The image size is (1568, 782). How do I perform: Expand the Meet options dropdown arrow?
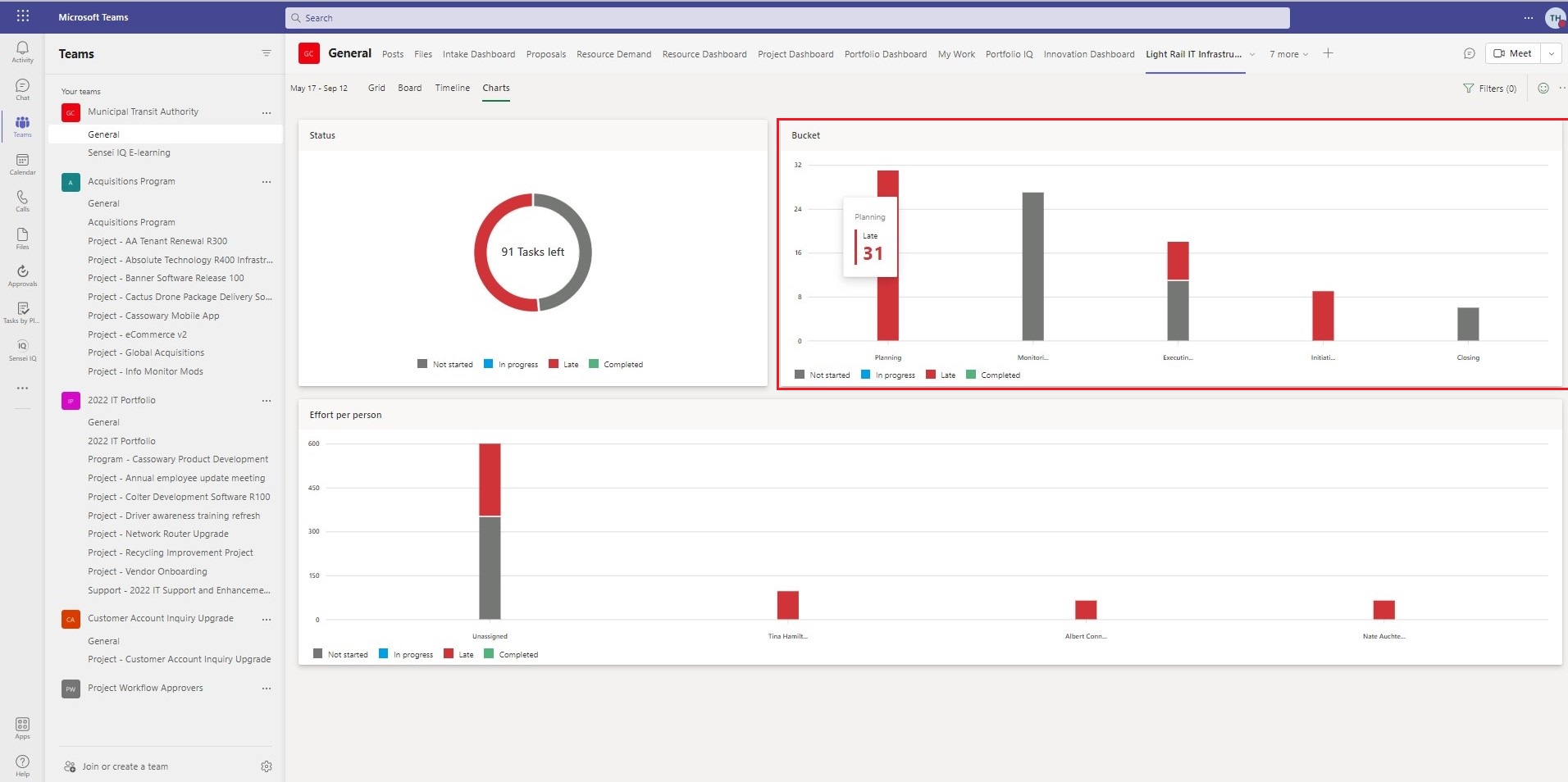pyautogui.click(x=1551, y=53)
